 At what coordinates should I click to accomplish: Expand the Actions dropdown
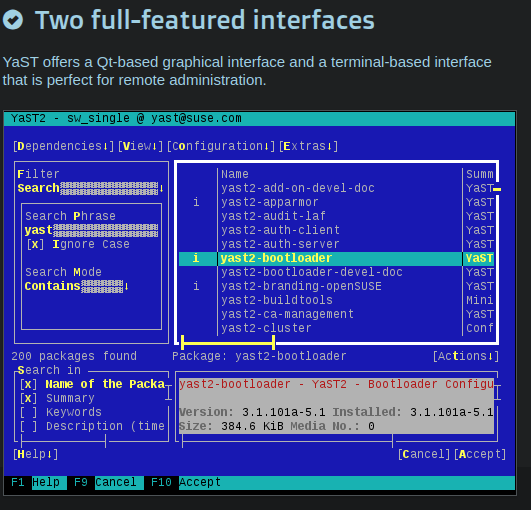coord(466,356)
